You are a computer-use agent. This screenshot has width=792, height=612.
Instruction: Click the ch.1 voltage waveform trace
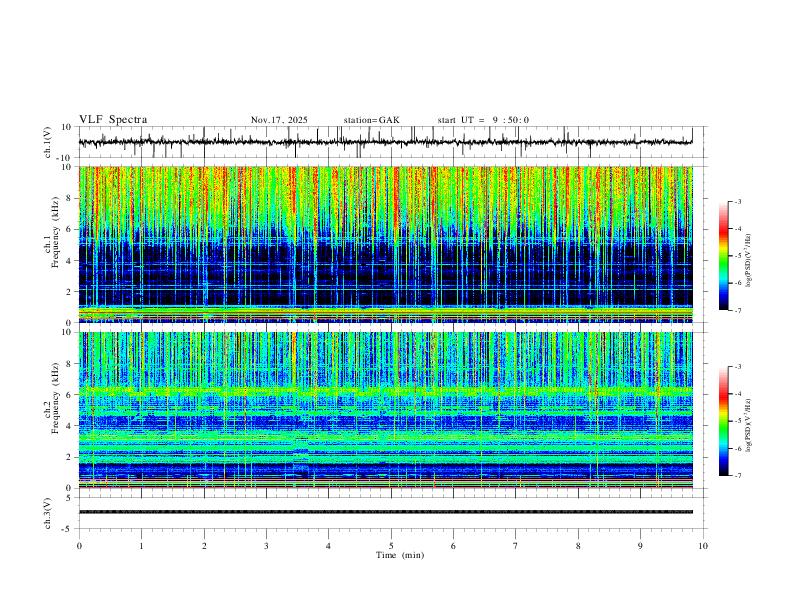coord(385,142)
